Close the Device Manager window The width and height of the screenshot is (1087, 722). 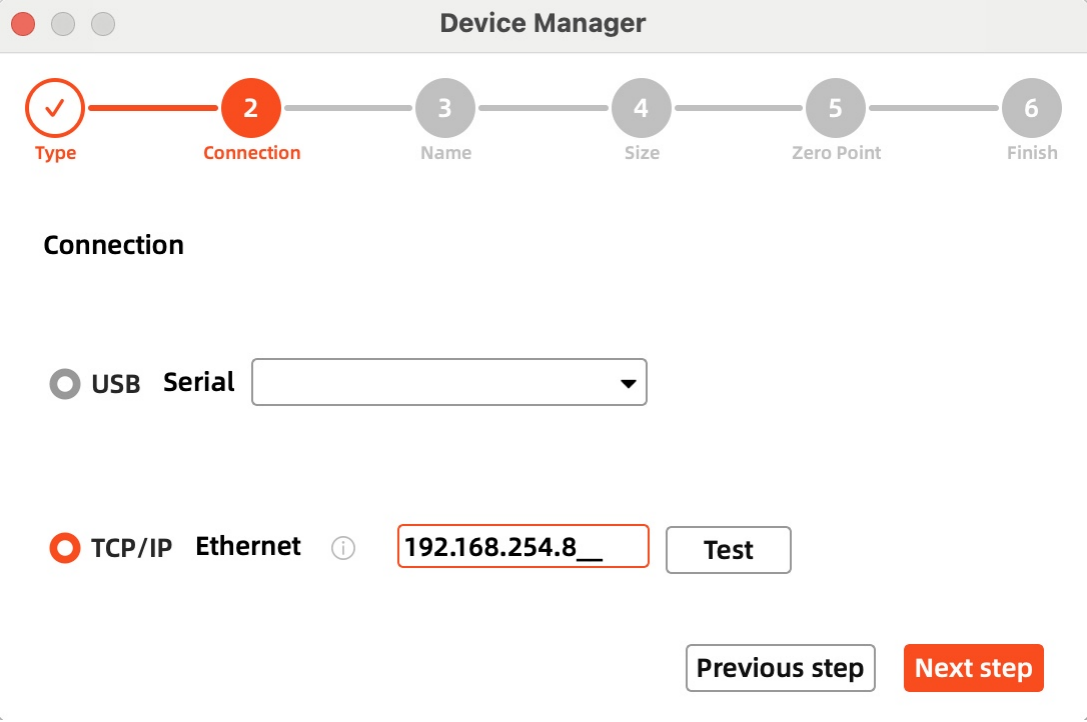pos(23,23)
